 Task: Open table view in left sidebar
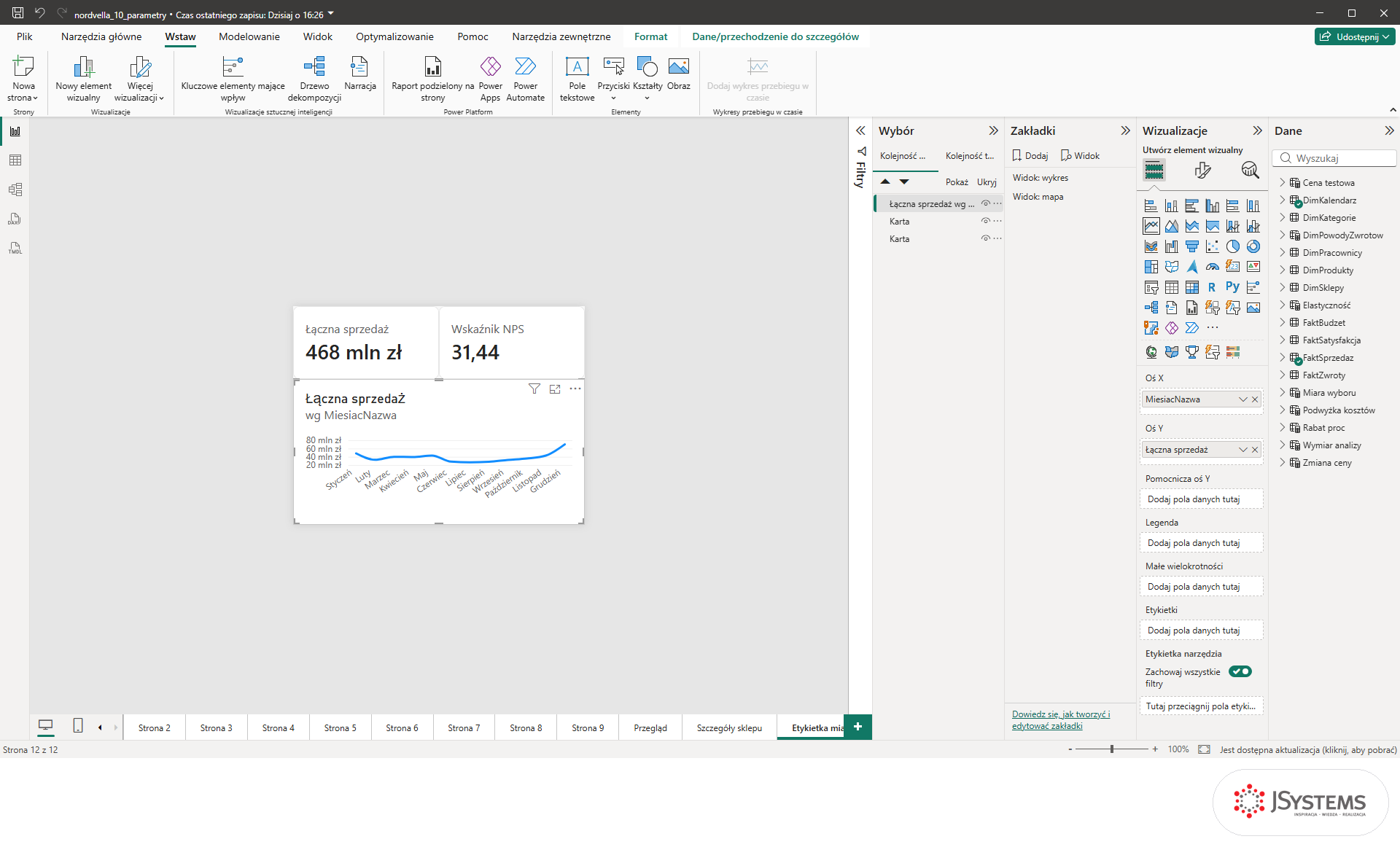pyautogui.click(x=15, y=160)
